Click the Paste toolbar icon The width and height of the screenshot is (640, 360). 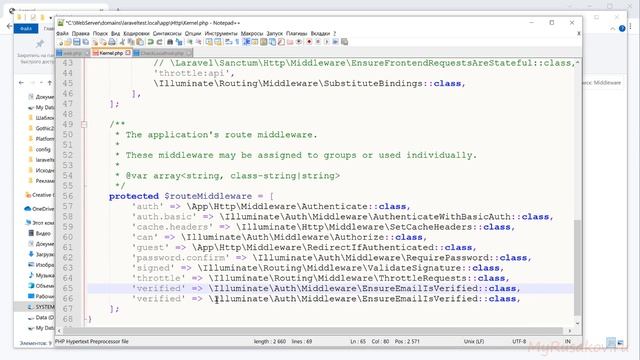click(x=140, y=42)
